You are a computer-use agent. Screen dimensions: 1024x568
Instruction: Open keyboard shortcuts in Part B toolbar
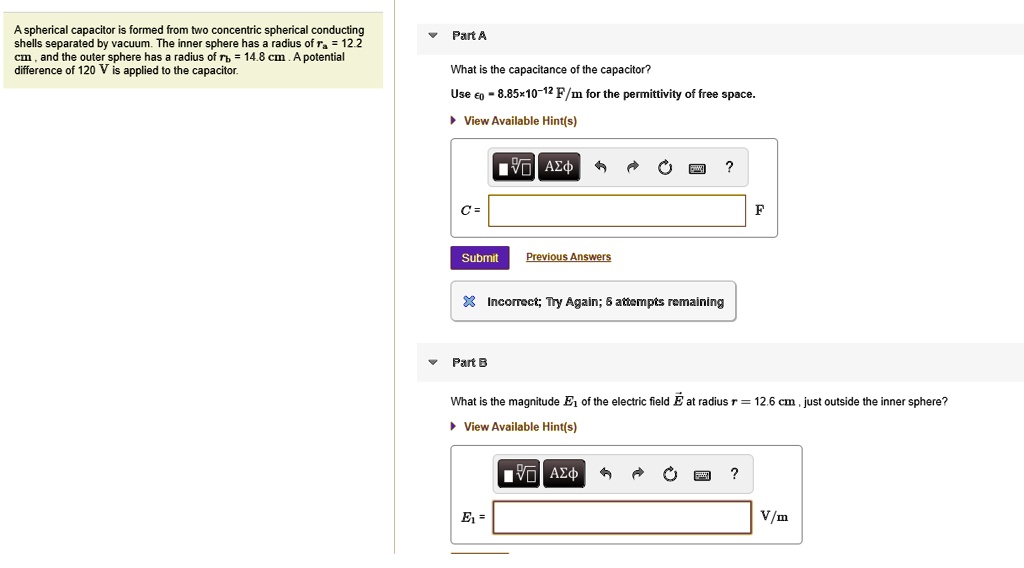[702, 474]
